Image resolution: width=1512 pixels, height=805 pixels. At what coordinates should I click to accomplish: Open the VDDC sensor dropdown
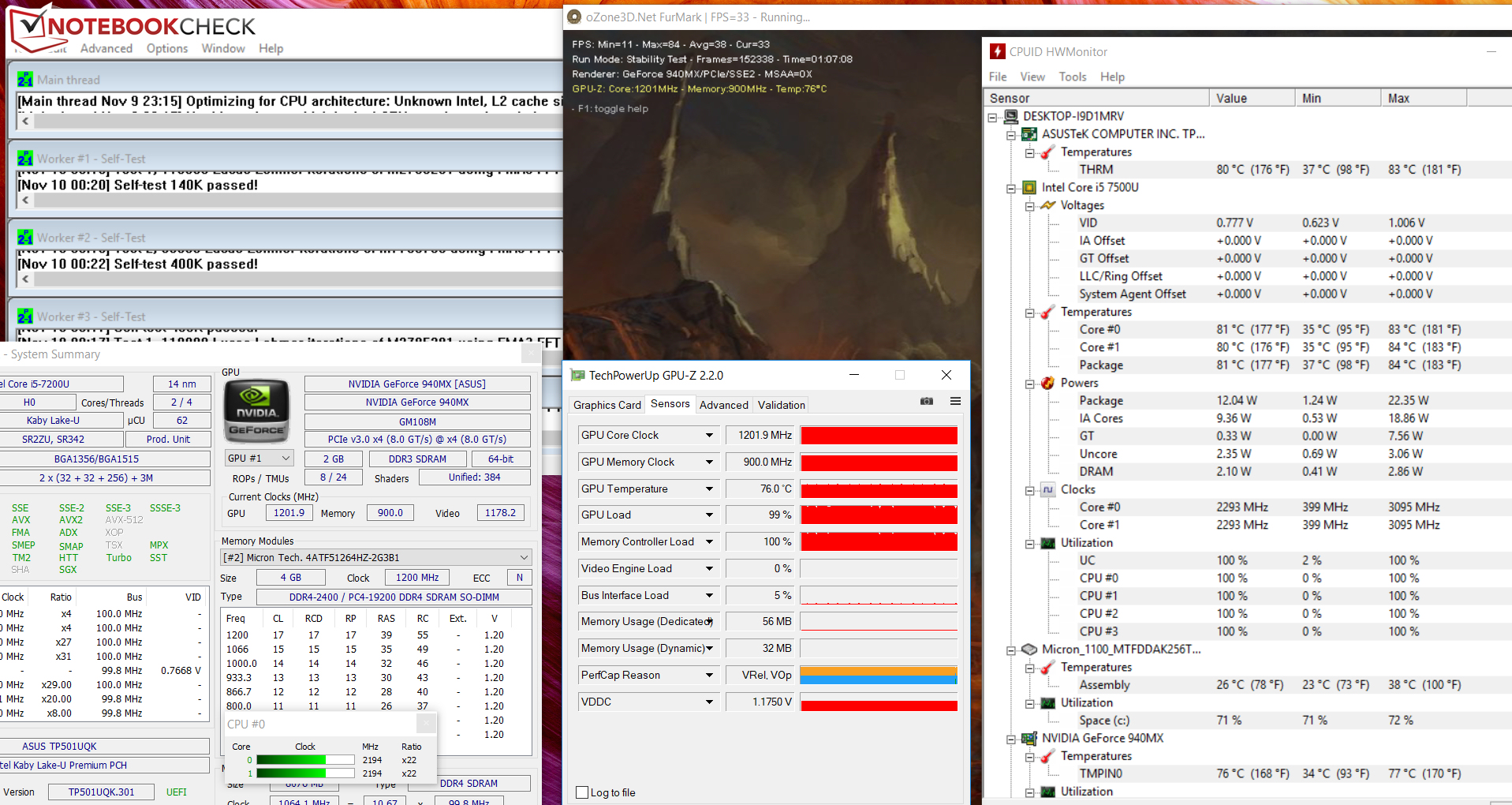(709, 702)
